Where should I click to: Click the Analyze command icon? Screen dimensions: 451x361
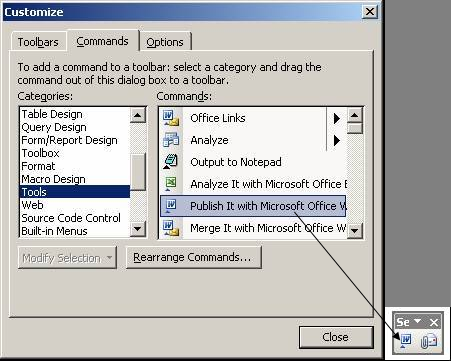tap(171, 140)
